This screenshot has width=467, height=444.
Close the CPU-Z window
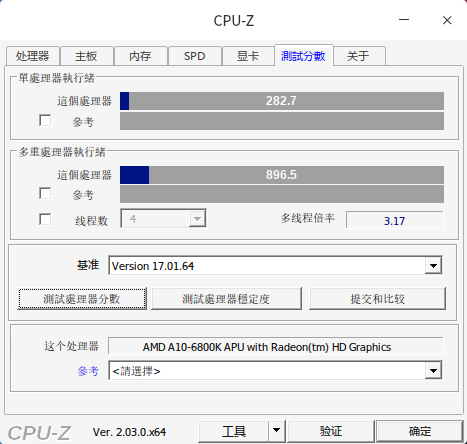447,20
